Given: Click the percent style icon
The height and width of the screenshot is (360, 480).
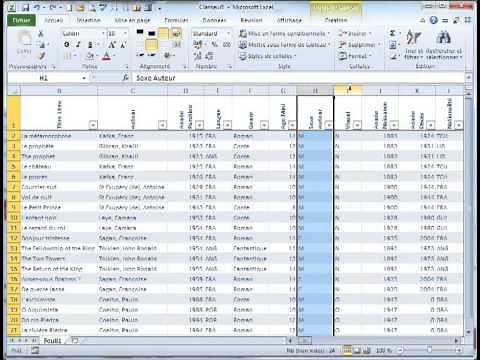Looking at the screenshot, I should pos(215,44).
